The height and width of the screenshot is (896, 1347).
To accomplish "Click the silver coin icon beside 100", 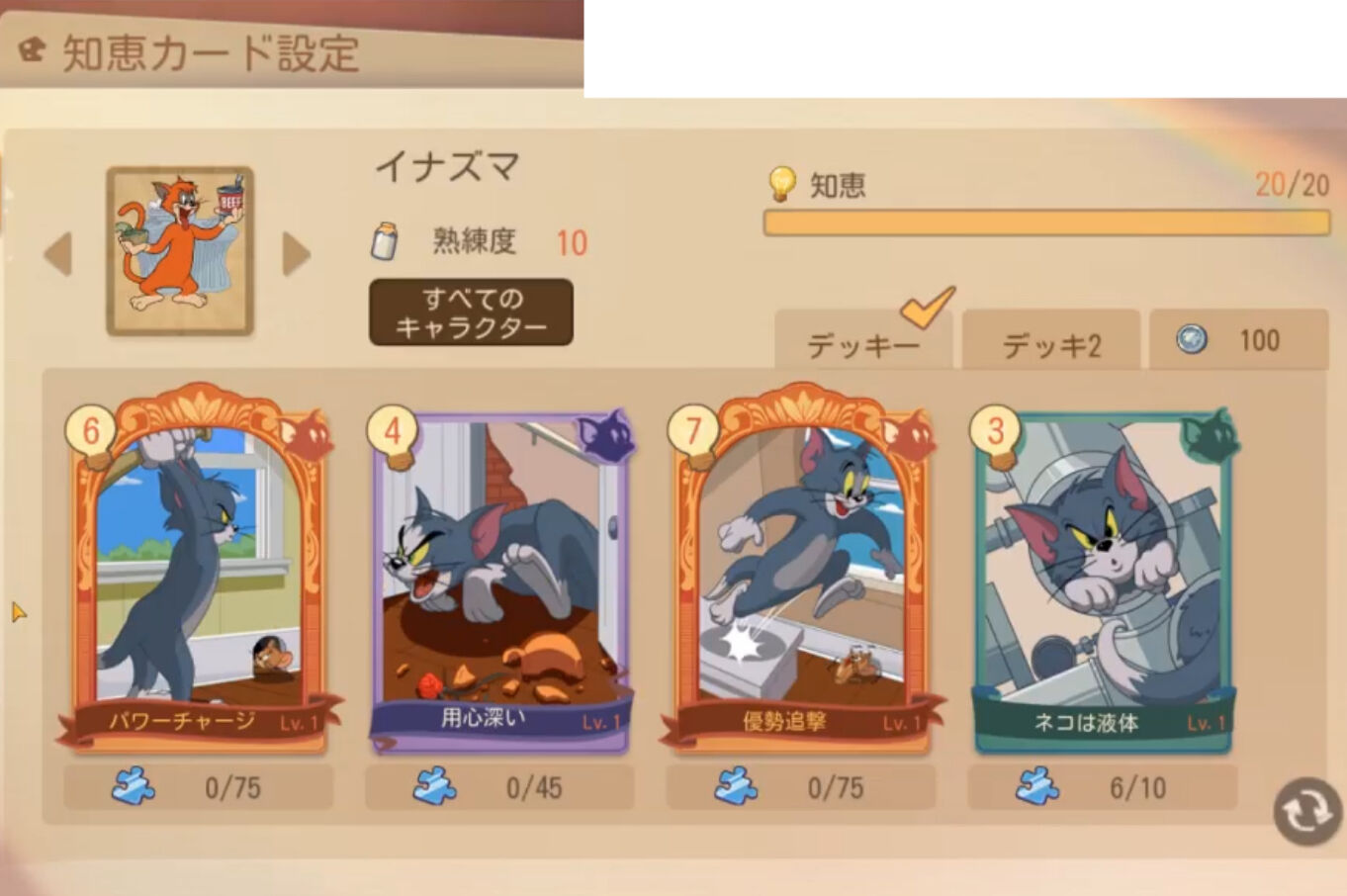I will [1192, 340].
